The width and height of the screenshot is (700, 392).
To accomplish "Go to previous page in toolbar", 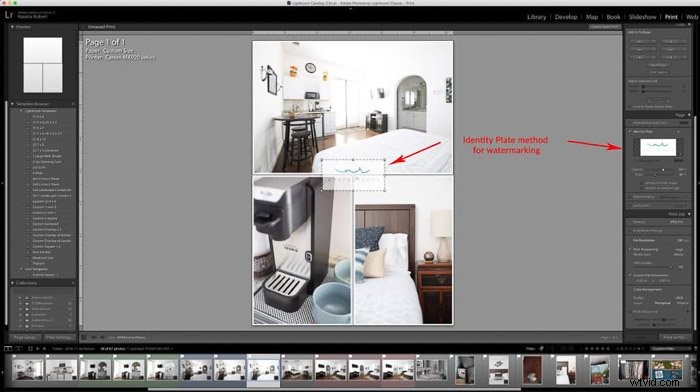I will 94,338.
